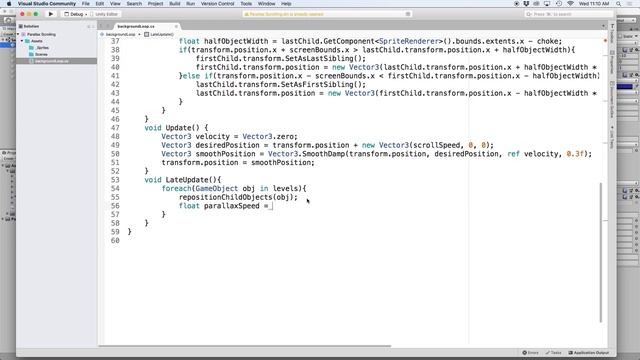Open the Debug configuration dropdown
This screenshot has width=640, height=360.
point(76,14)
